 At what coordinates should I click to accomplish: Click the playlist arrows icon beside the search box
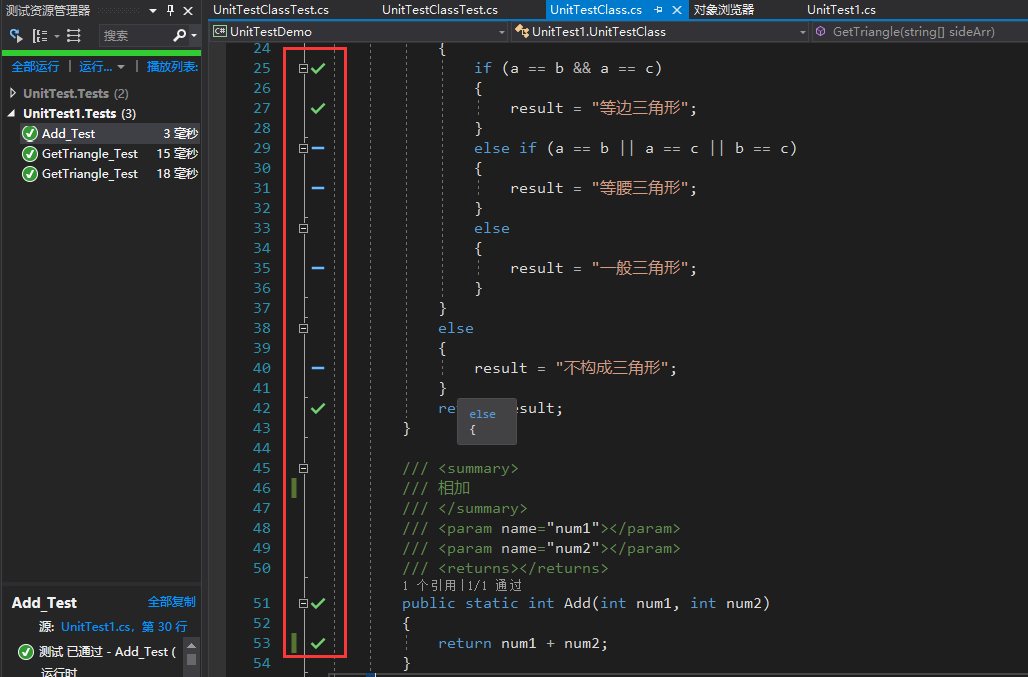click(74, 35)
